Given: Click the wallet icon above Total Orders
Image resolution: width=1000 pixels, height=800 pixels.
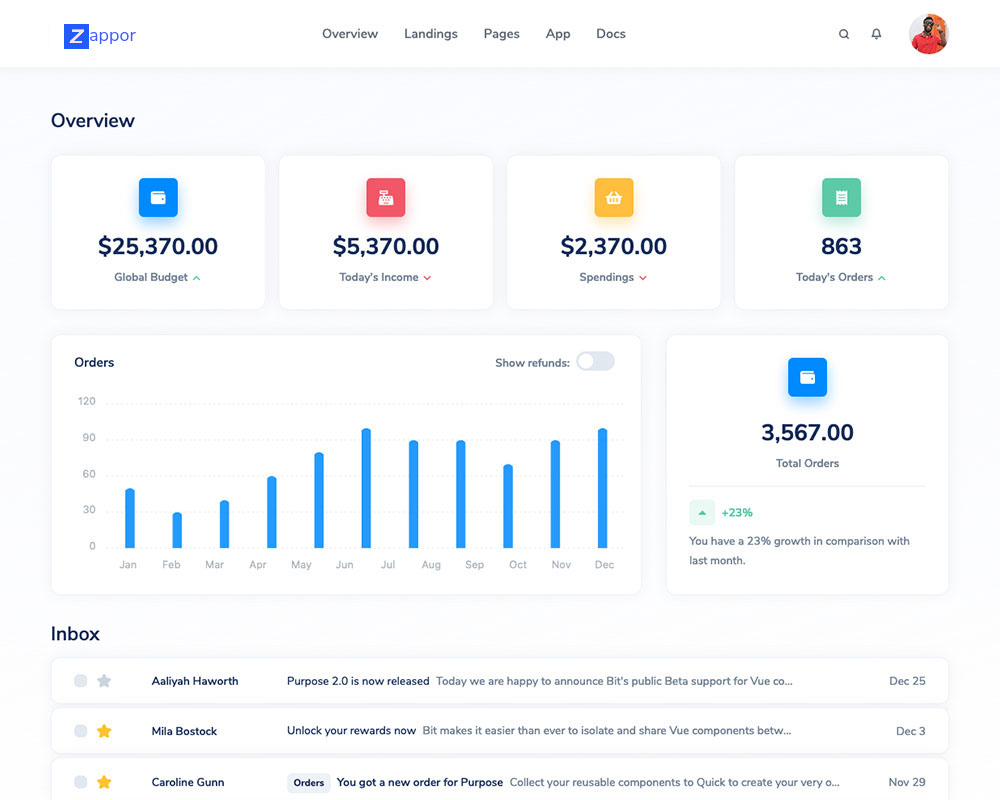Looking at the screenshot, I should click(x=807, y=377).
